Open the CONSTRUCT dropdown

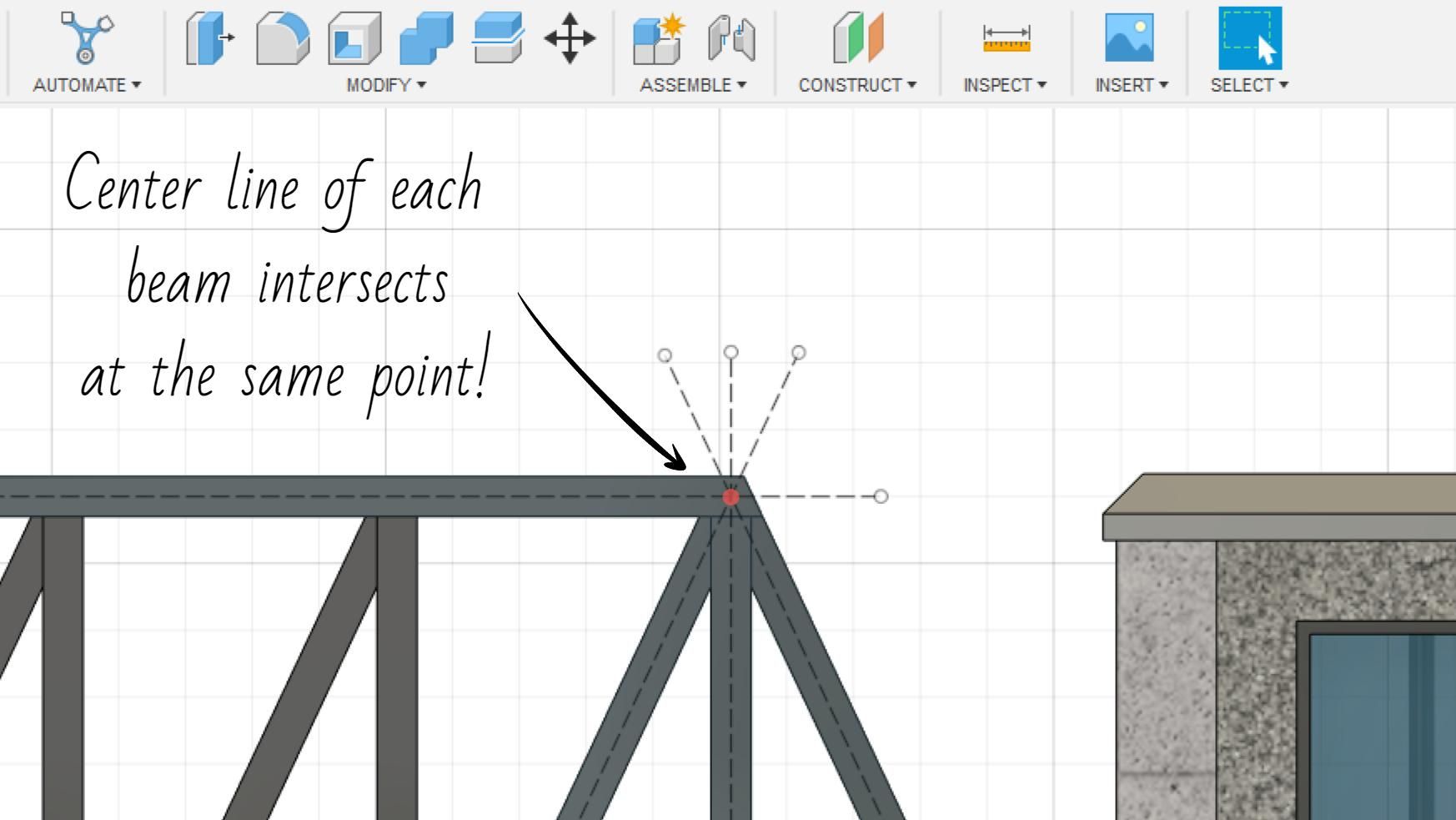[857, 83]
